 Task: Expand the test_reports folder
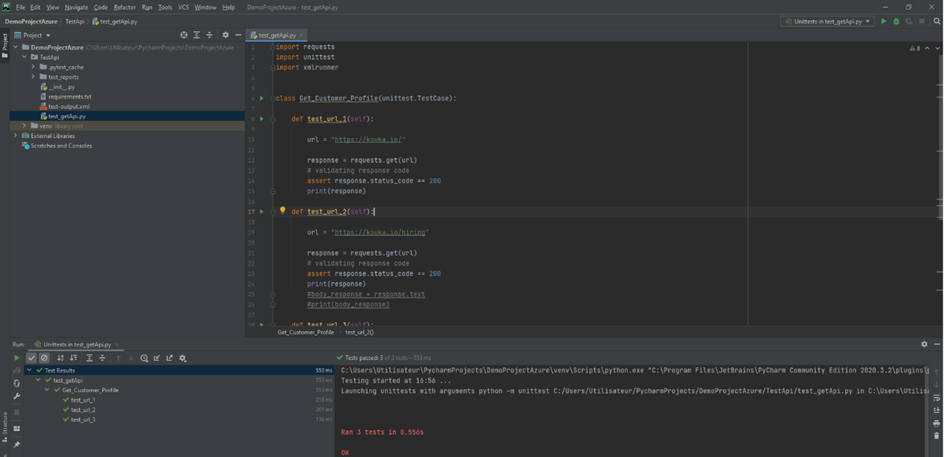pos(33,77)
